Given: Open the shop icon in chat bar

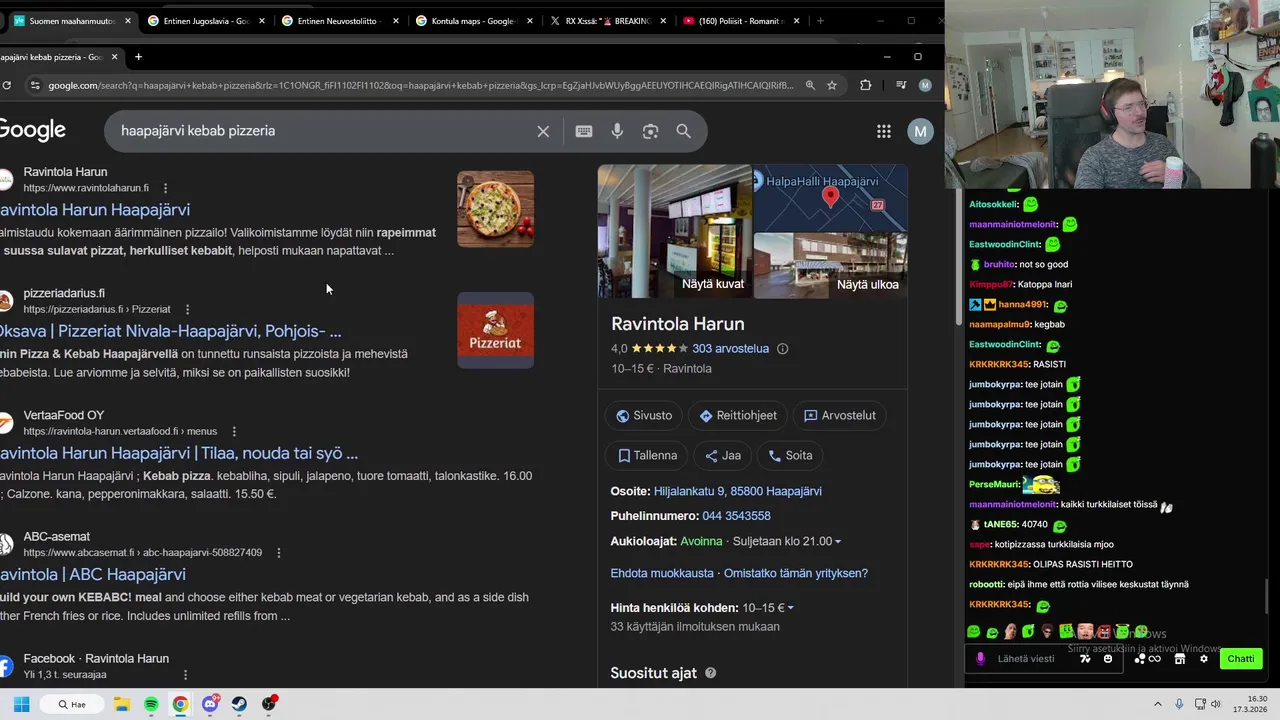Looking at the screenshot, I should point(1180,659).
